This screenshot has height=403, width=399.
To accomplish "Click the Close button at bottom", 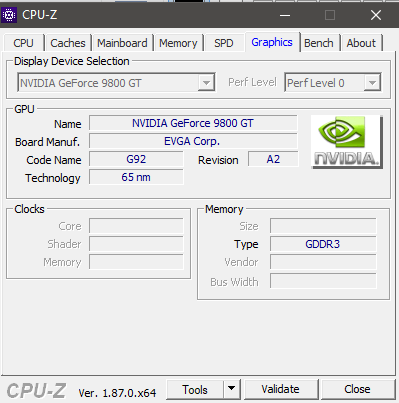I will click(x=357, y=389).
